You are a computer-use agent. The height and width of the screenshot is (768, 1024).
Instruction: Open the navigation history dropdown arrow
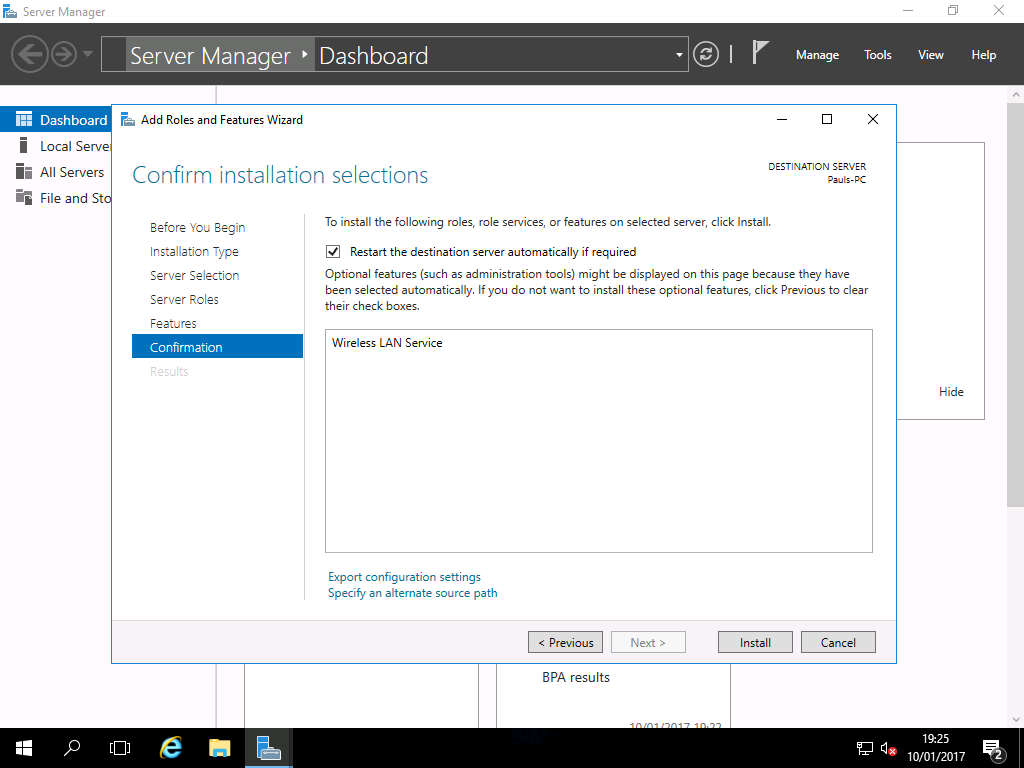88,54
